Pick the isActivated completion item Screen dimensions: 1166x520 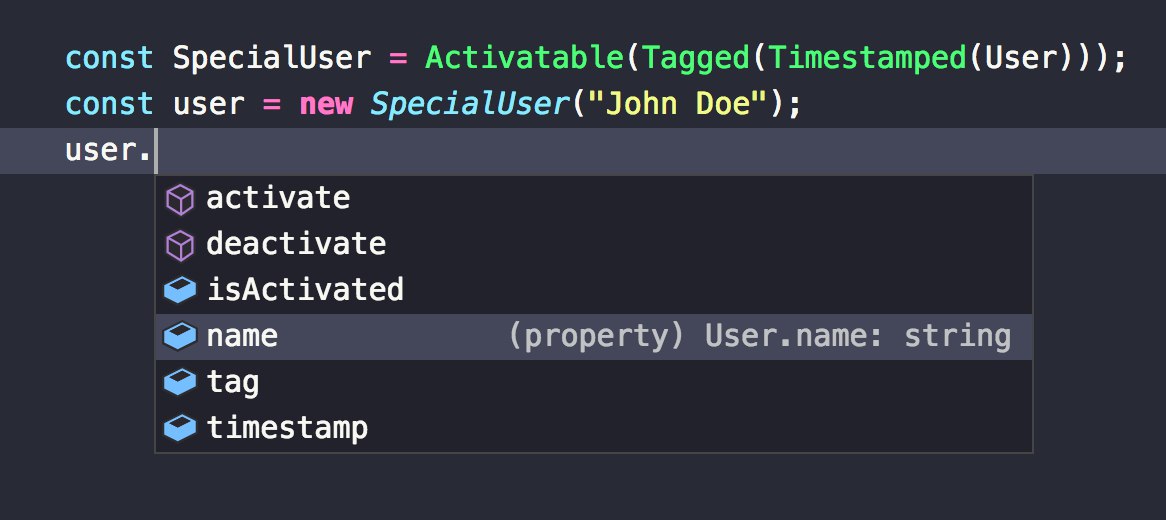click(x=305, y=290)
